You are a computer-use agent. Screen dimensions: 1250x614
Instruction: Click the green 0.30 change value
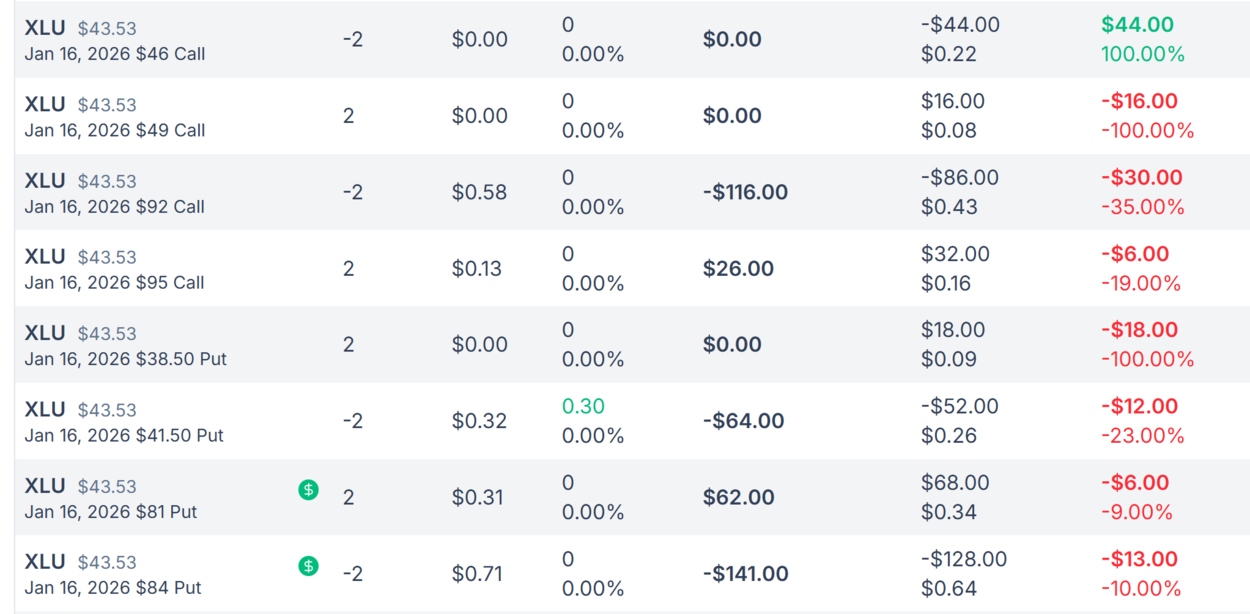(583, 406)
